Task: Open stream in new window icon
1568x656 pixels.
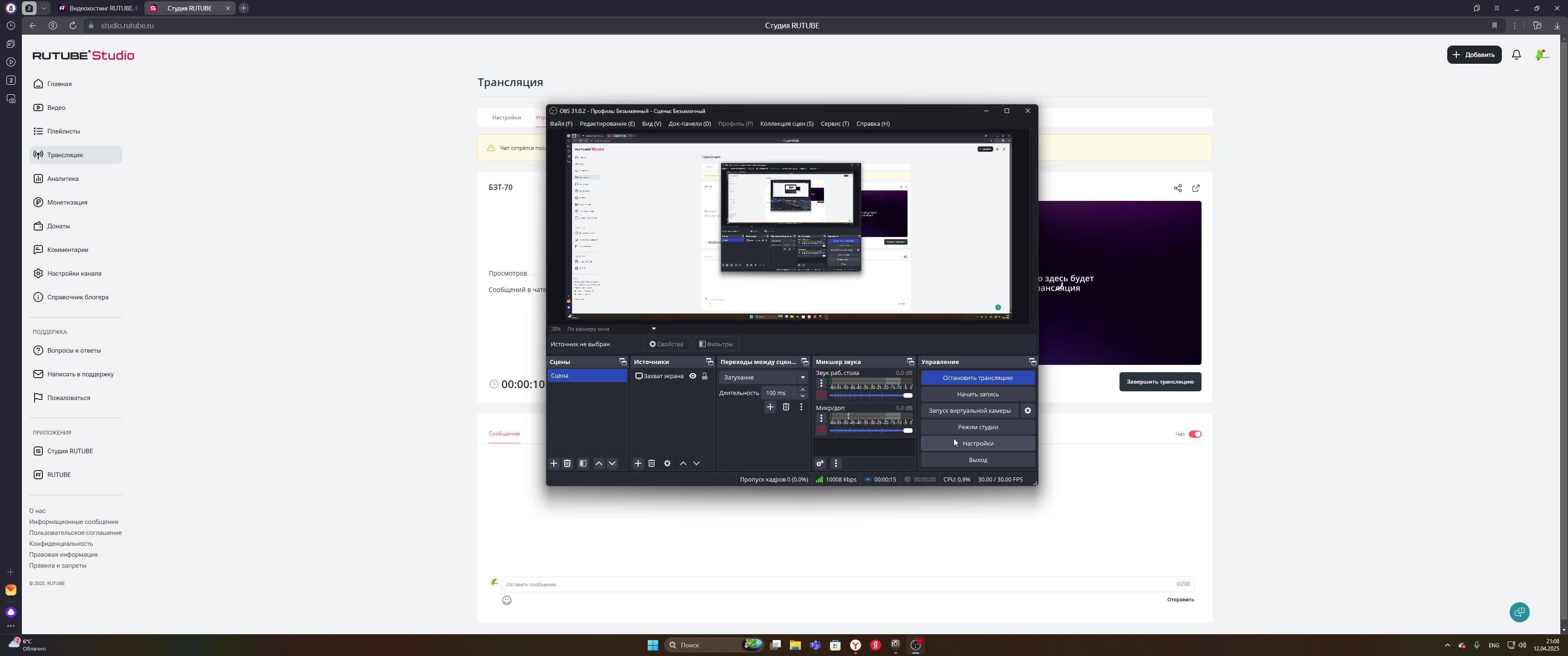Action: [x=1196, y=188]
